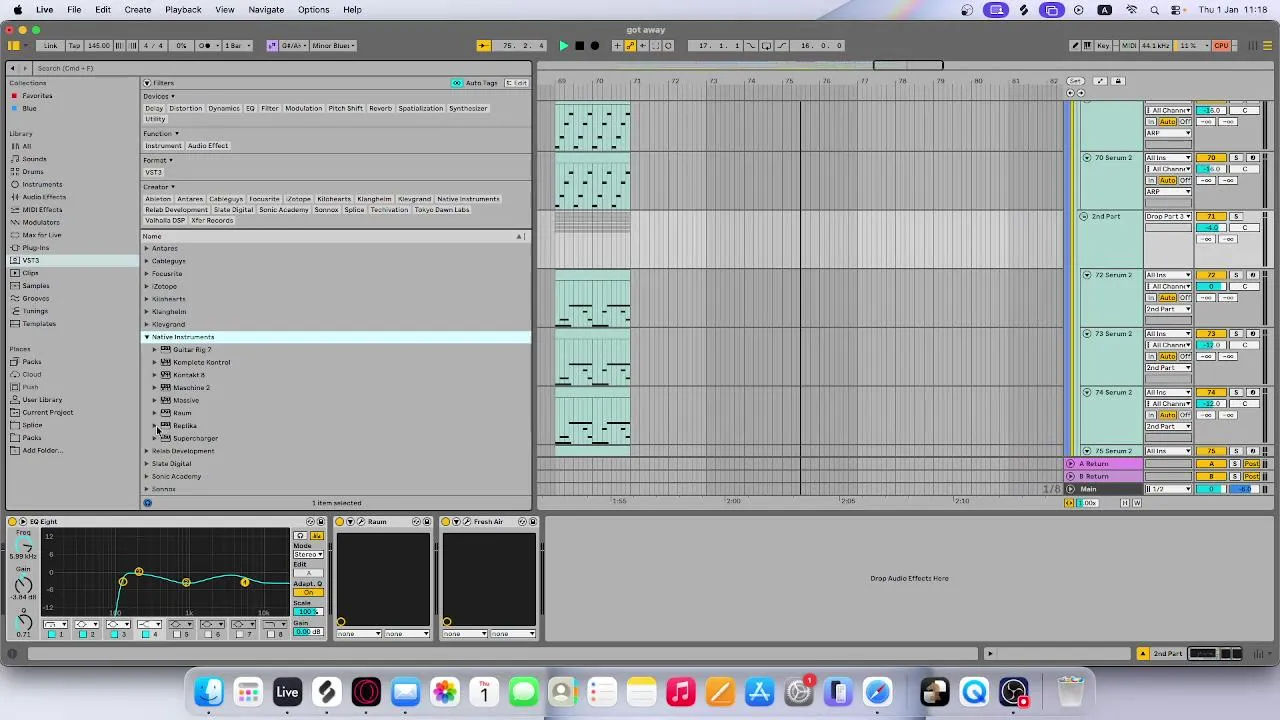This screenshot has width=1280, height=720.
Task: Select the Massive plug-in
Action: point(186,400)
